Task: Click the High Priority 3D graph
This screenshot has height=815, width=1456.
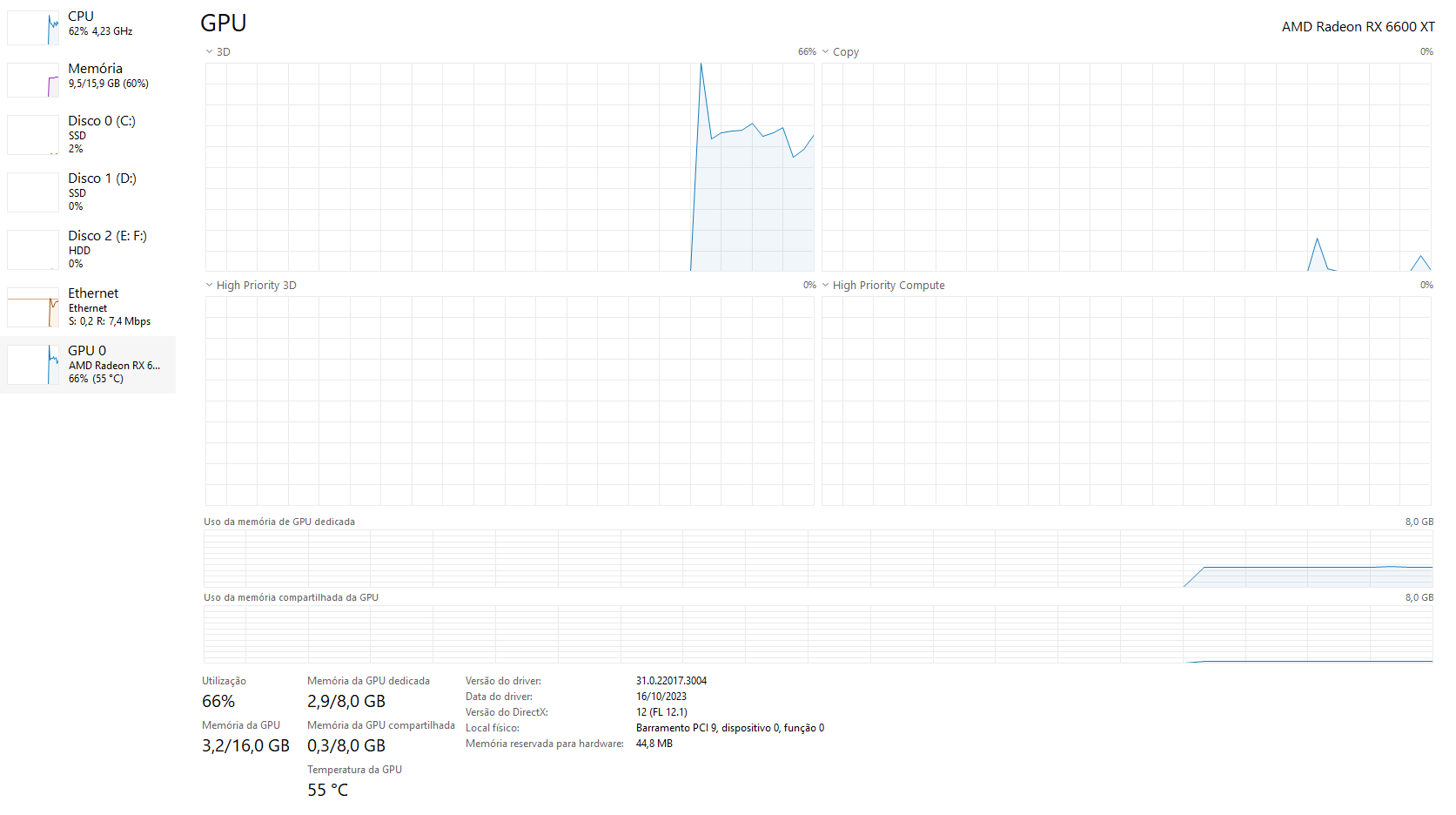Action: (x=510, y=401)
